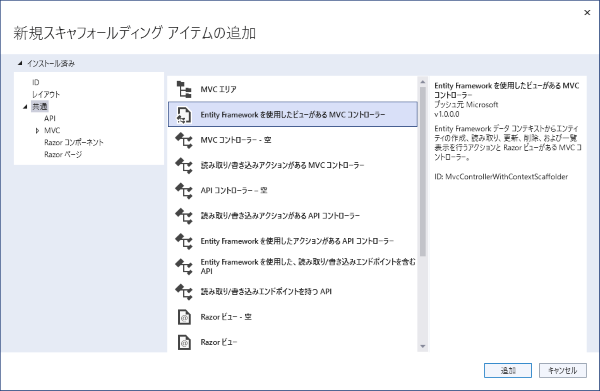Image resolution: width=600 pixels, height=391 pixels.
Task: Select Razor ページ in the tree
Action: click(63, 155)
